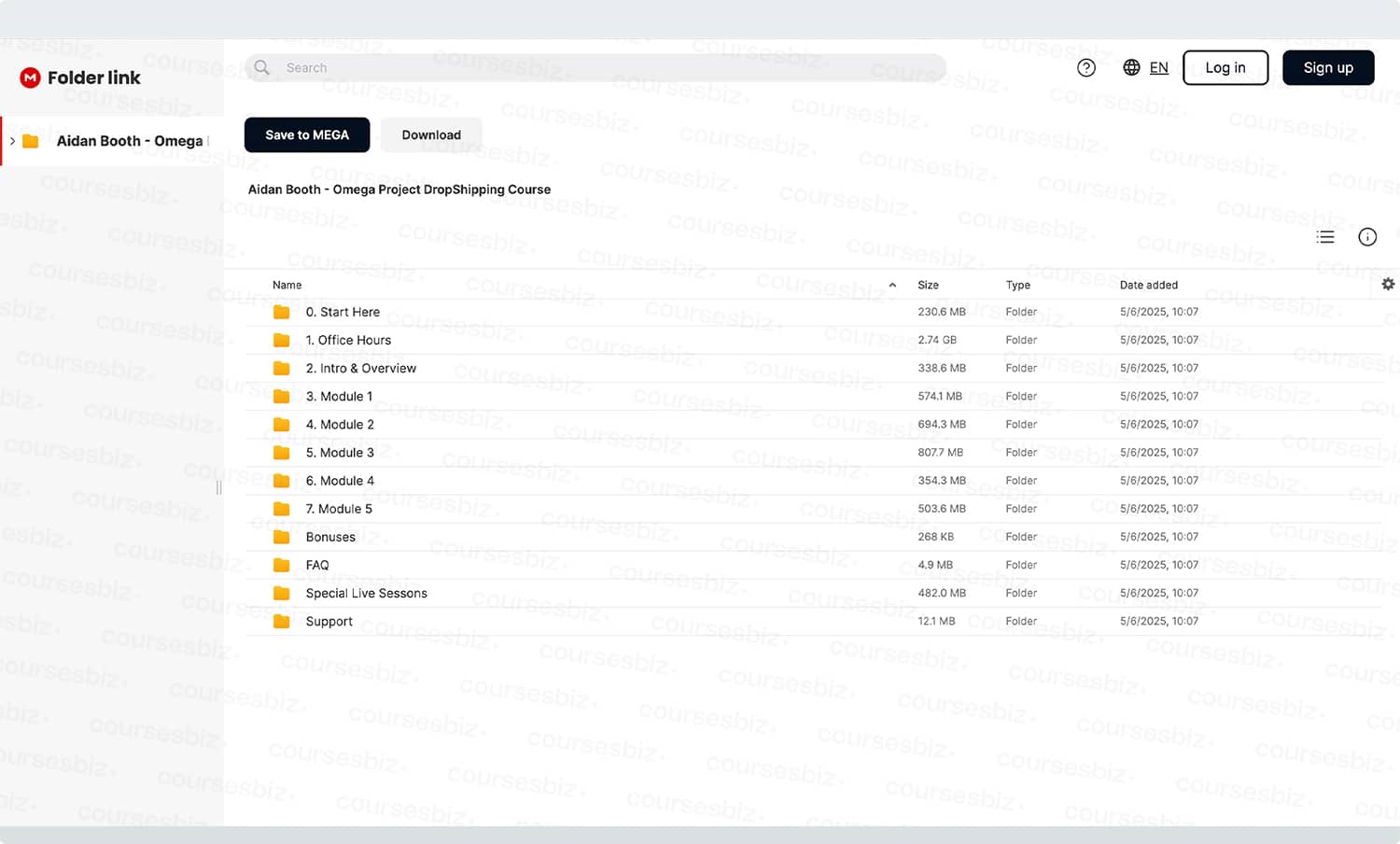Click date added of Support row
The width and height of the screenshot is (1400, 844).
point(1159,621)
